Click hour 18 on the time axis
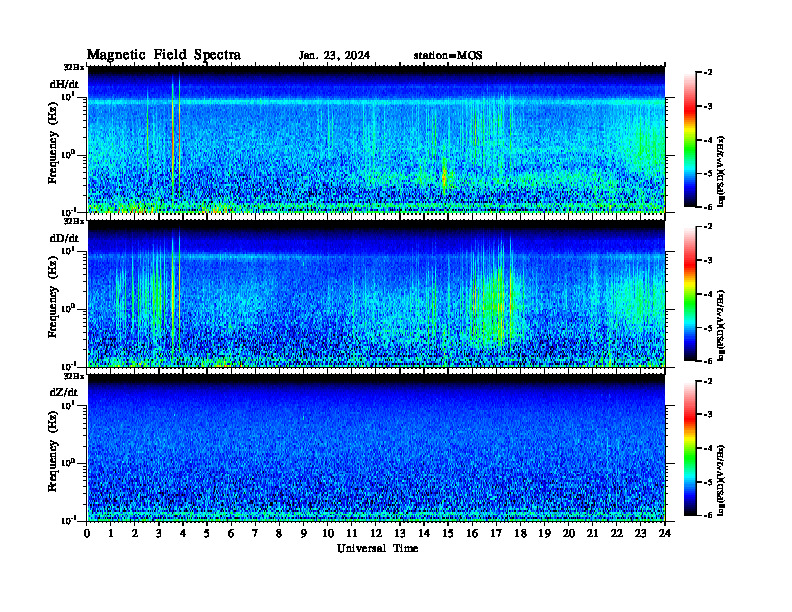The height and width of the screenshot is (612, 792). pos(520,533)
